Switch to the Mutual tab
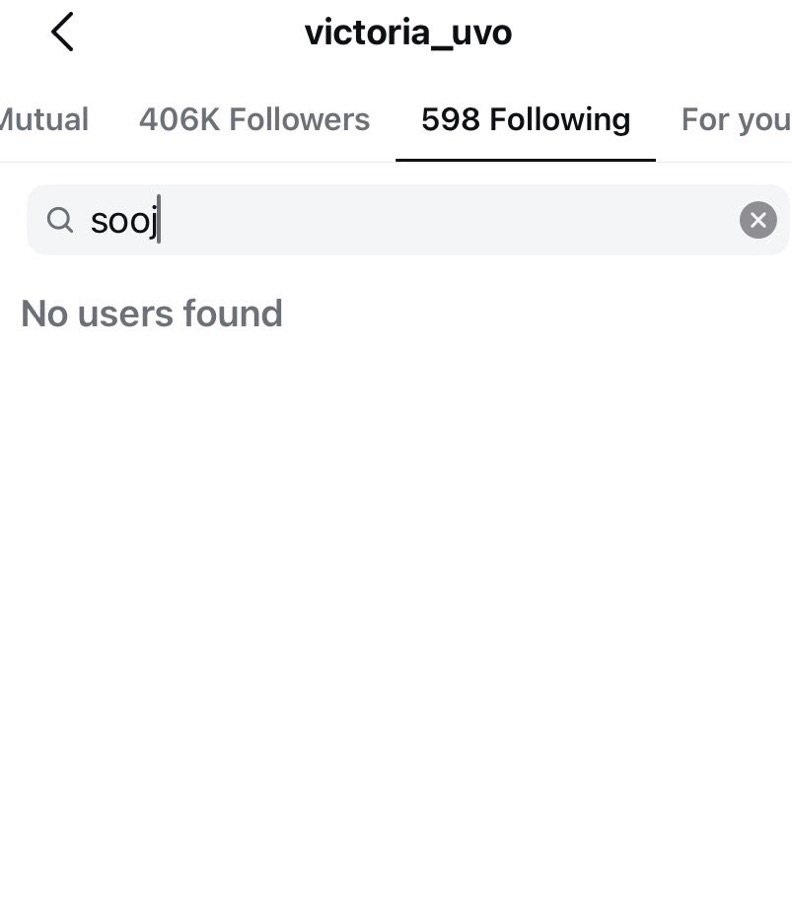Screen dimensions: 792x915 click(x=44, y=120)
